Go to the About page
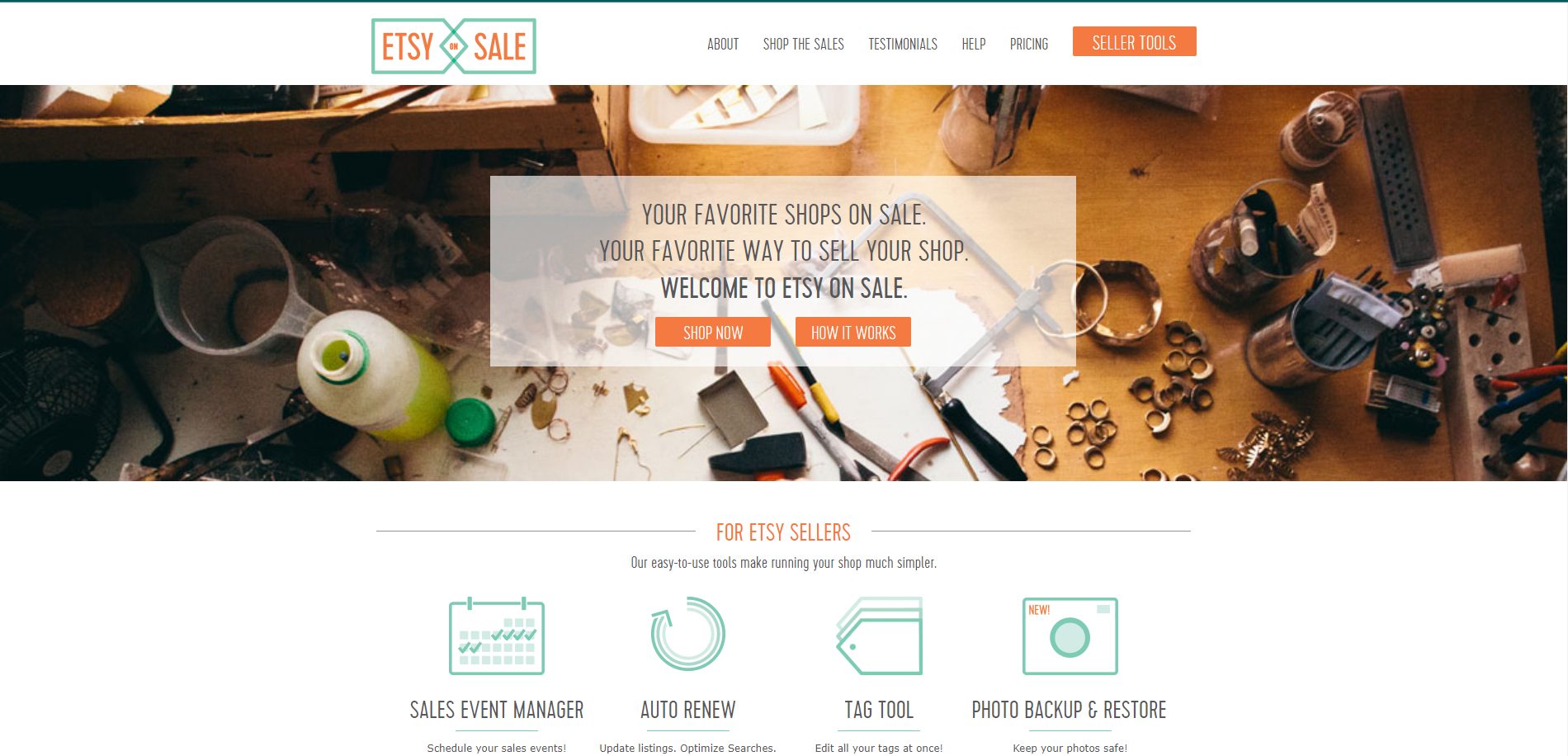Screen dimensions: 1568x756 (723, 44)
